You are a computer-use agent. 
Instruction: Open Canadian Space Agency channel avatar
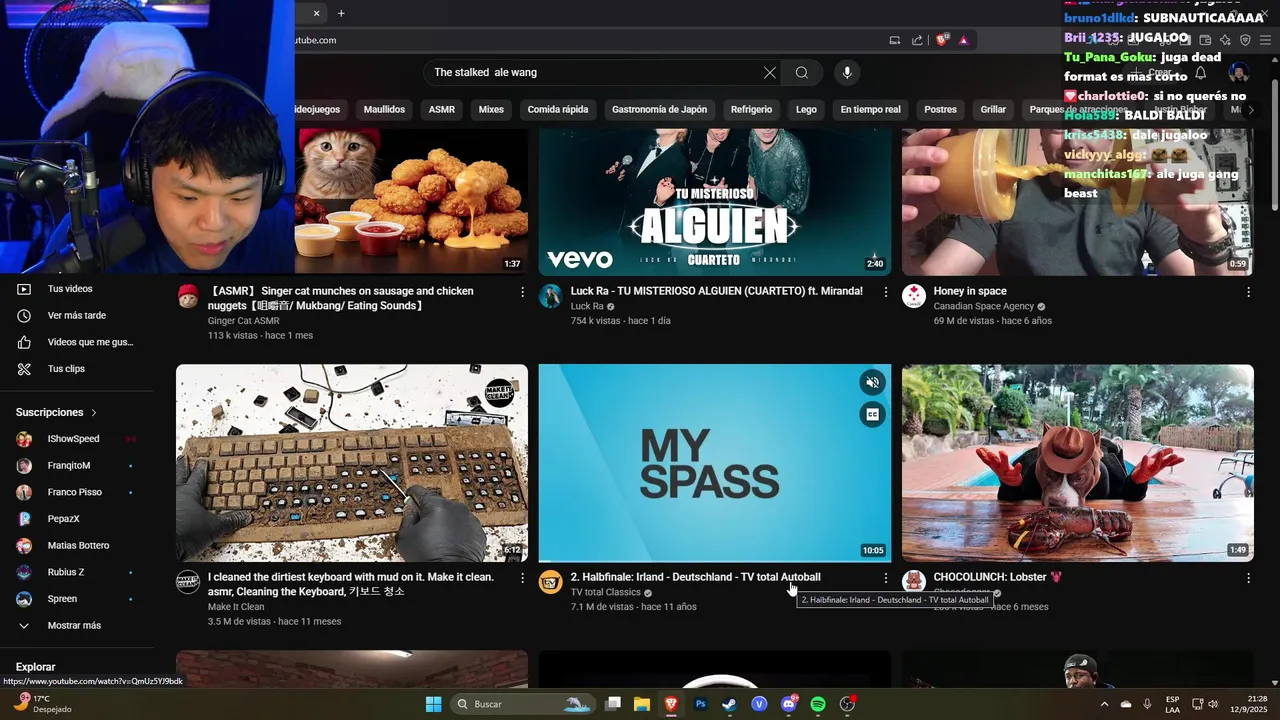(x=914, y=295)
